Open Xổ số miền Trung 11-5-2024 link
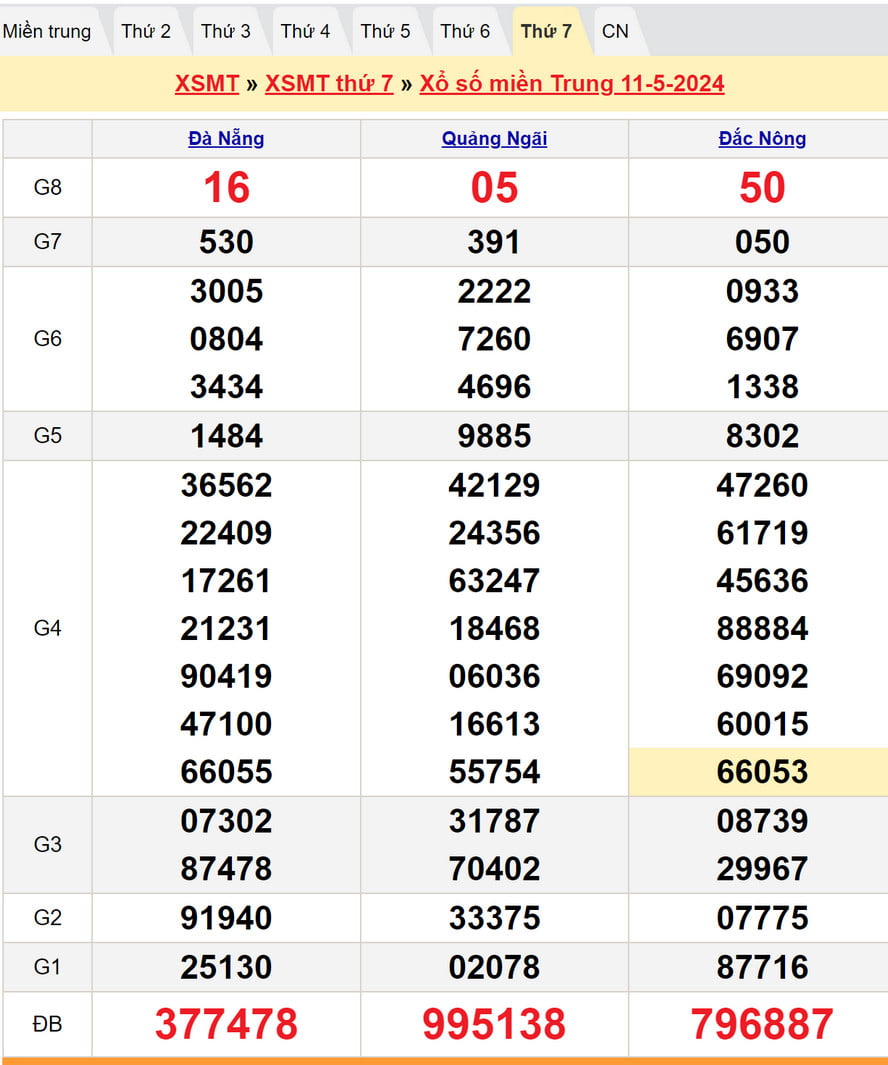The image size is (888, 1065). [x=572, y=83]
